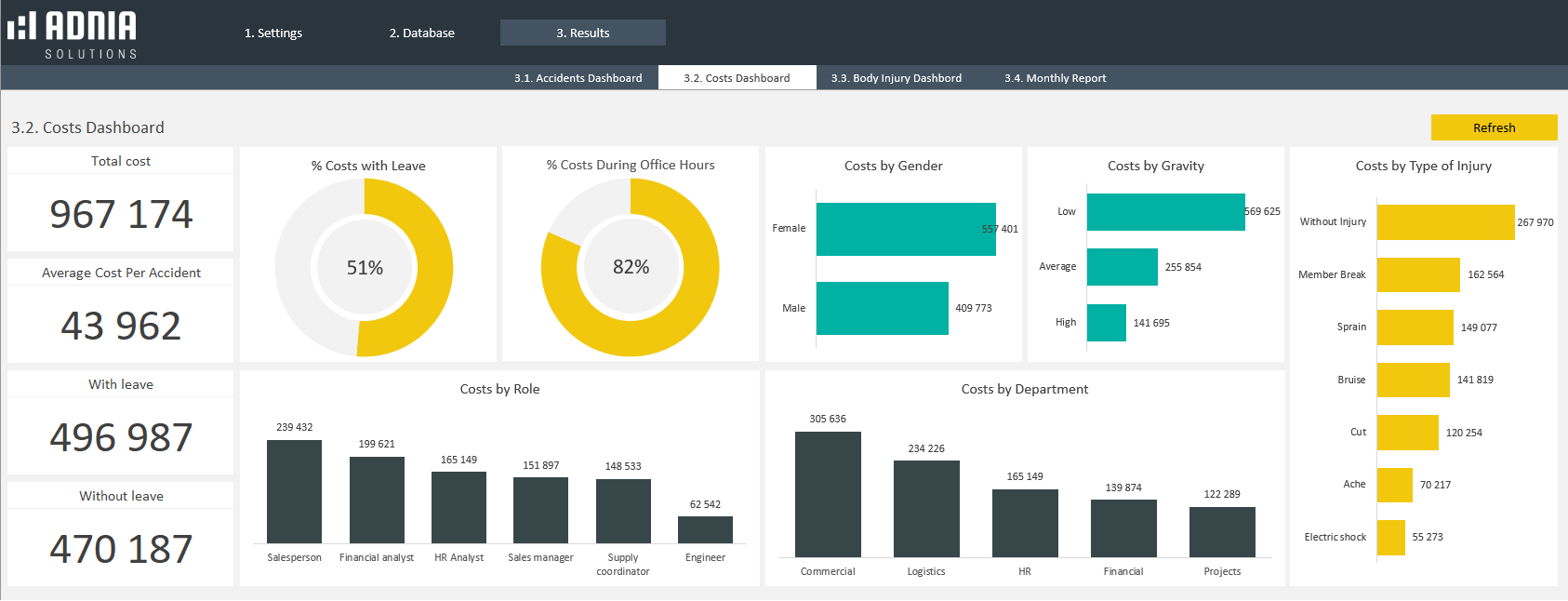
Task: Switch to 3.1. Accidents Dashboard
Action: click(x=578, y=78)
